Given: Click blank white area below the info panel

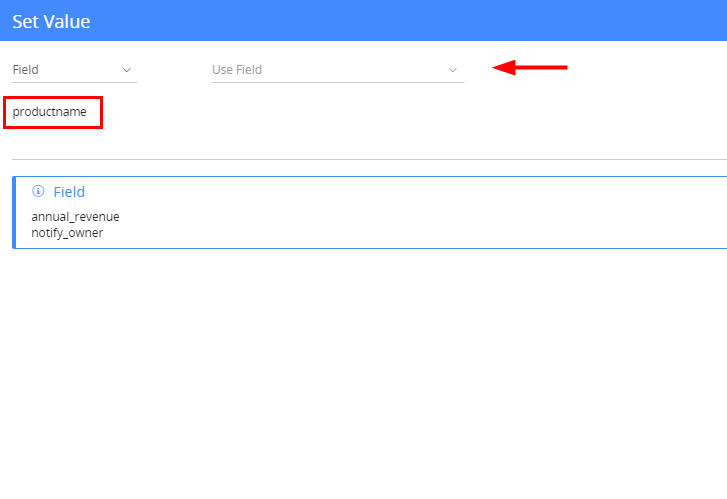Looking at the screenshot, I should (364, 371).
